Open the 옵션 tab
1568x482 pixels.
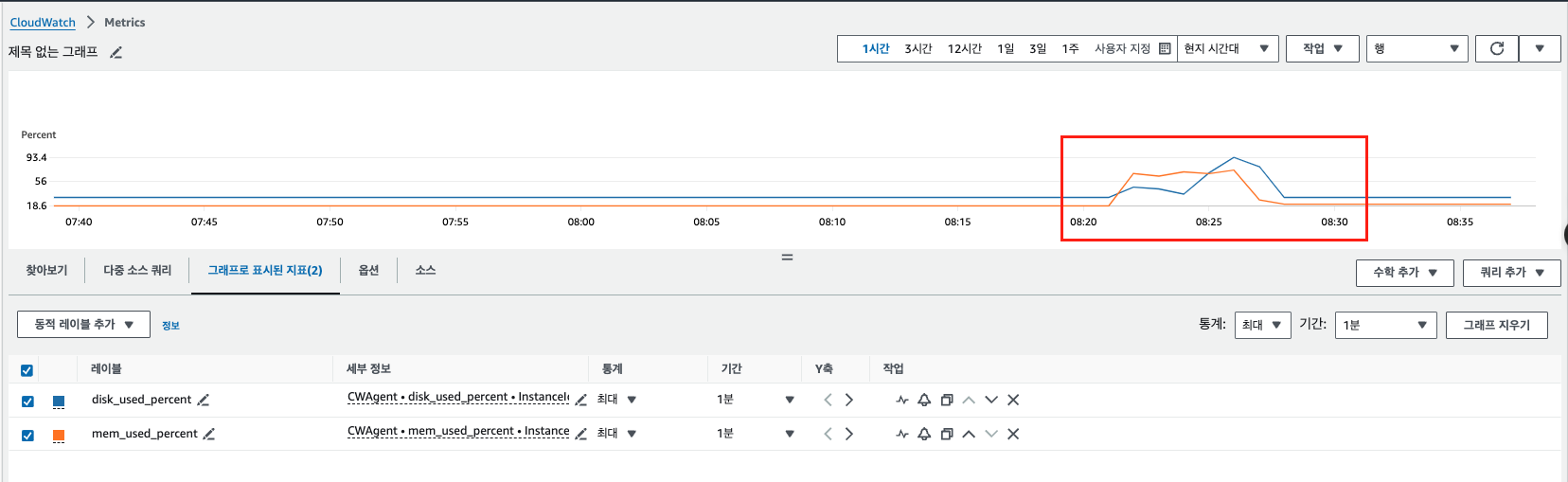click(x=368, y=271)
